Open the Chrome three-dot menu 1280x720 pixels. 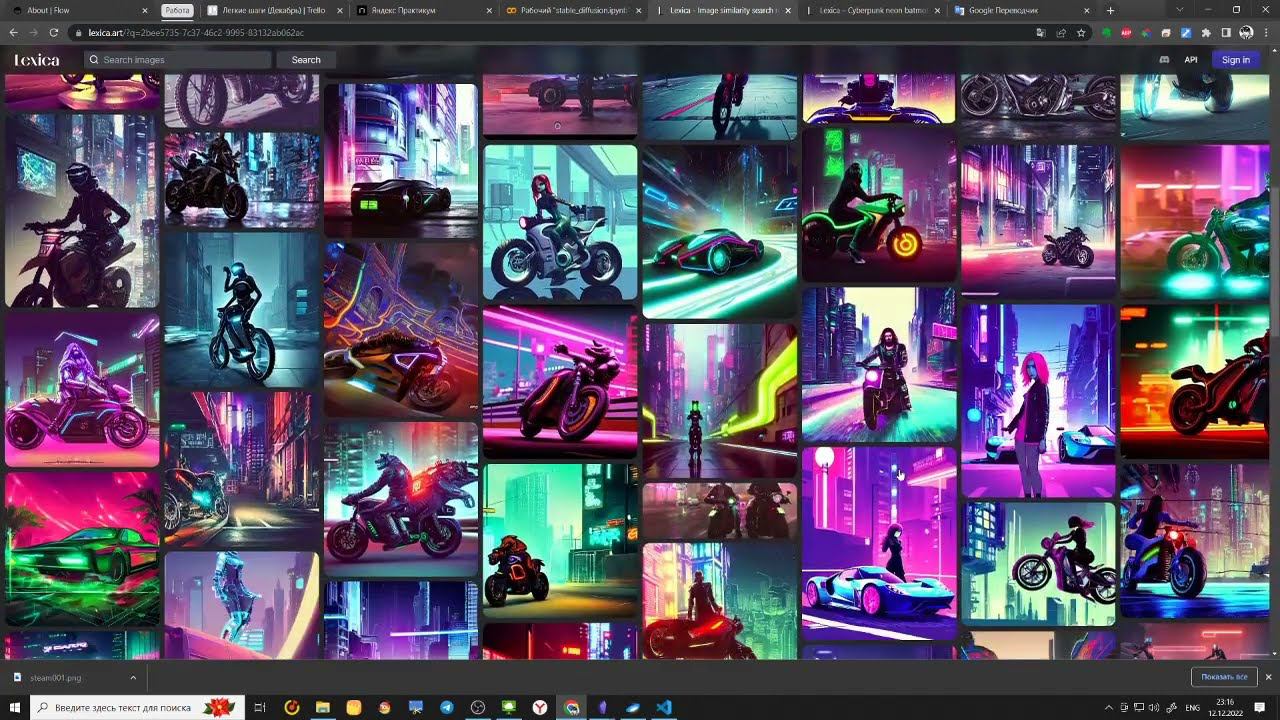1267,33
